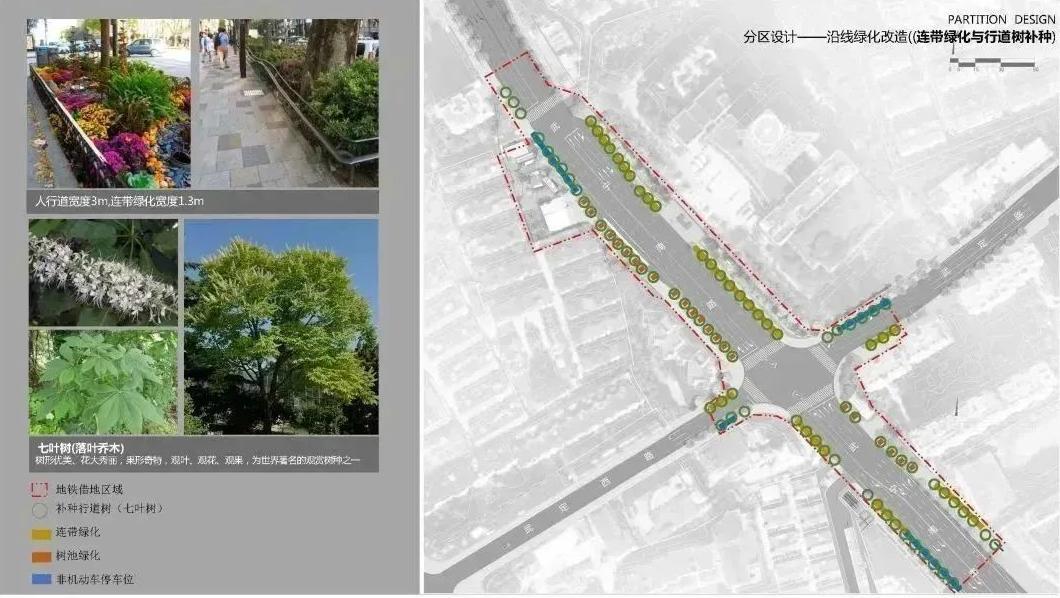
Task: Click the red dashed 地铁借地区域 legend symbol
Action: pyautogui.click(x=39, y=489)
